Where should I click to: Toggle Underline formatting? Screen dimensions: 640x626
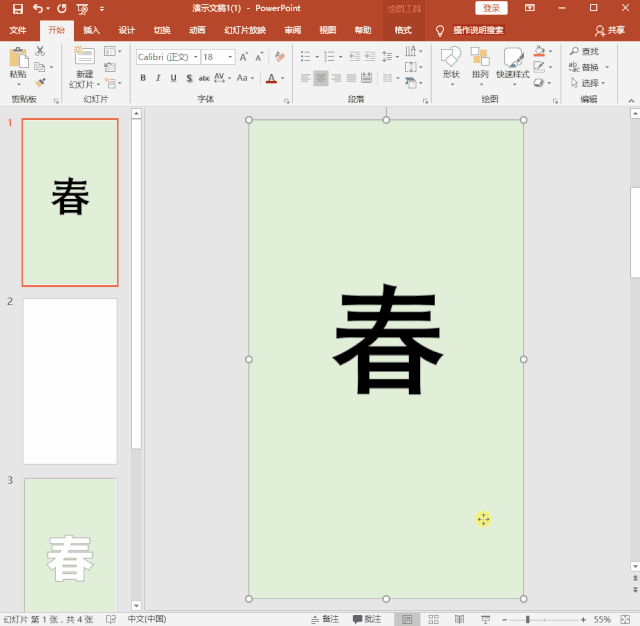pyautogui.click(x=173, y=78)
